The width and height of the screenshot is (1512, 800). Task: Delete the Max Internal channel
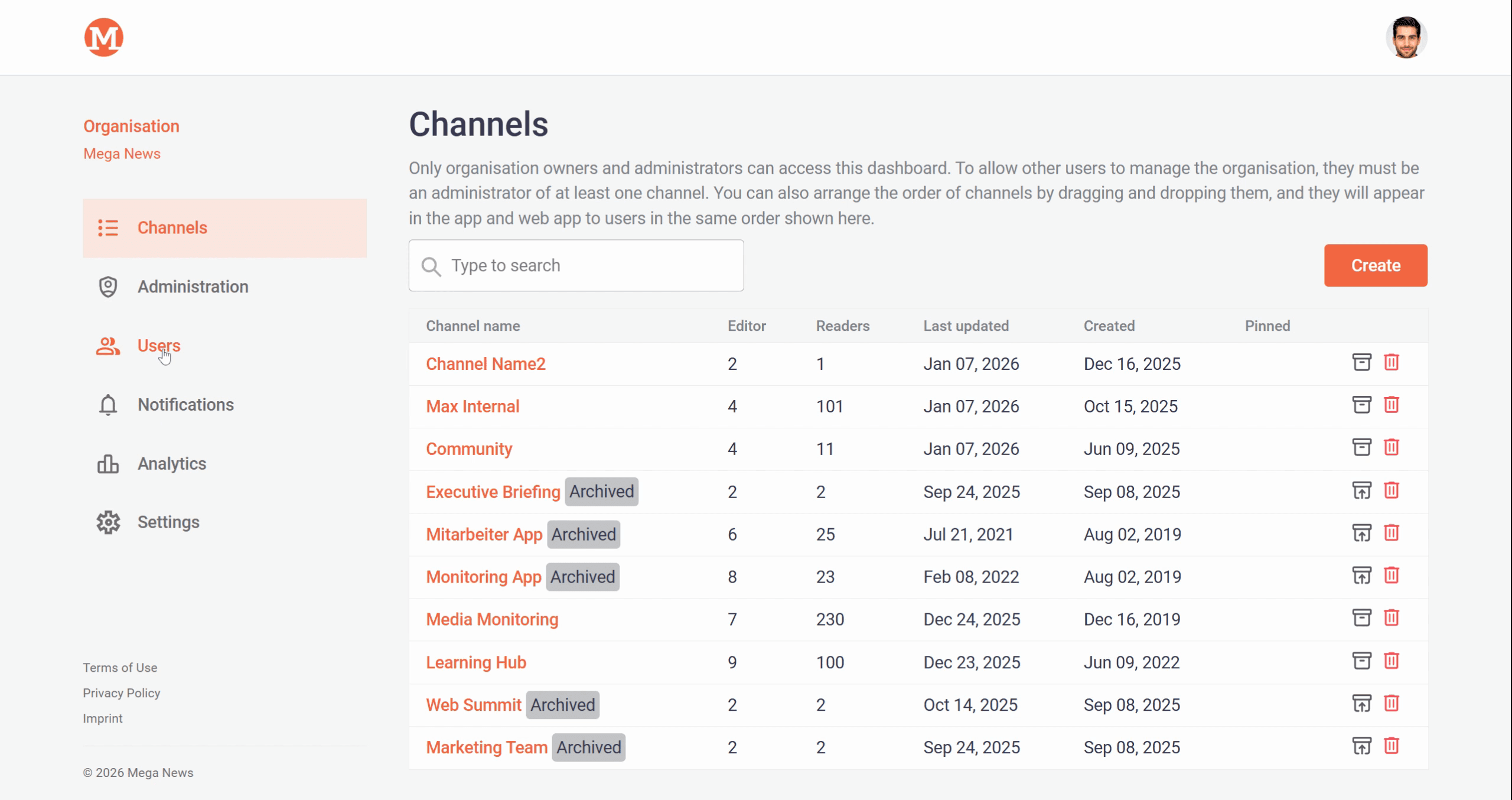click(x=1391, y=405)
